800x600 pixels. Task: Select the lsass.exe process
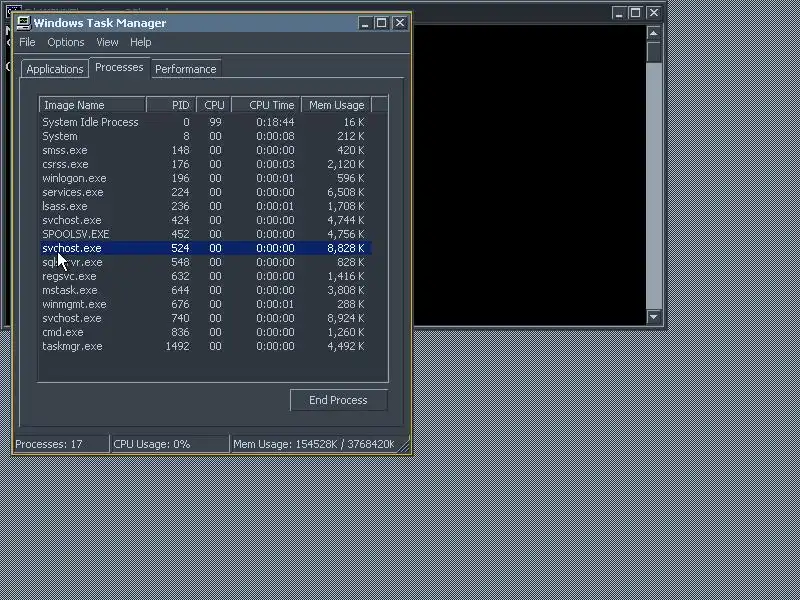click(206, 206)
